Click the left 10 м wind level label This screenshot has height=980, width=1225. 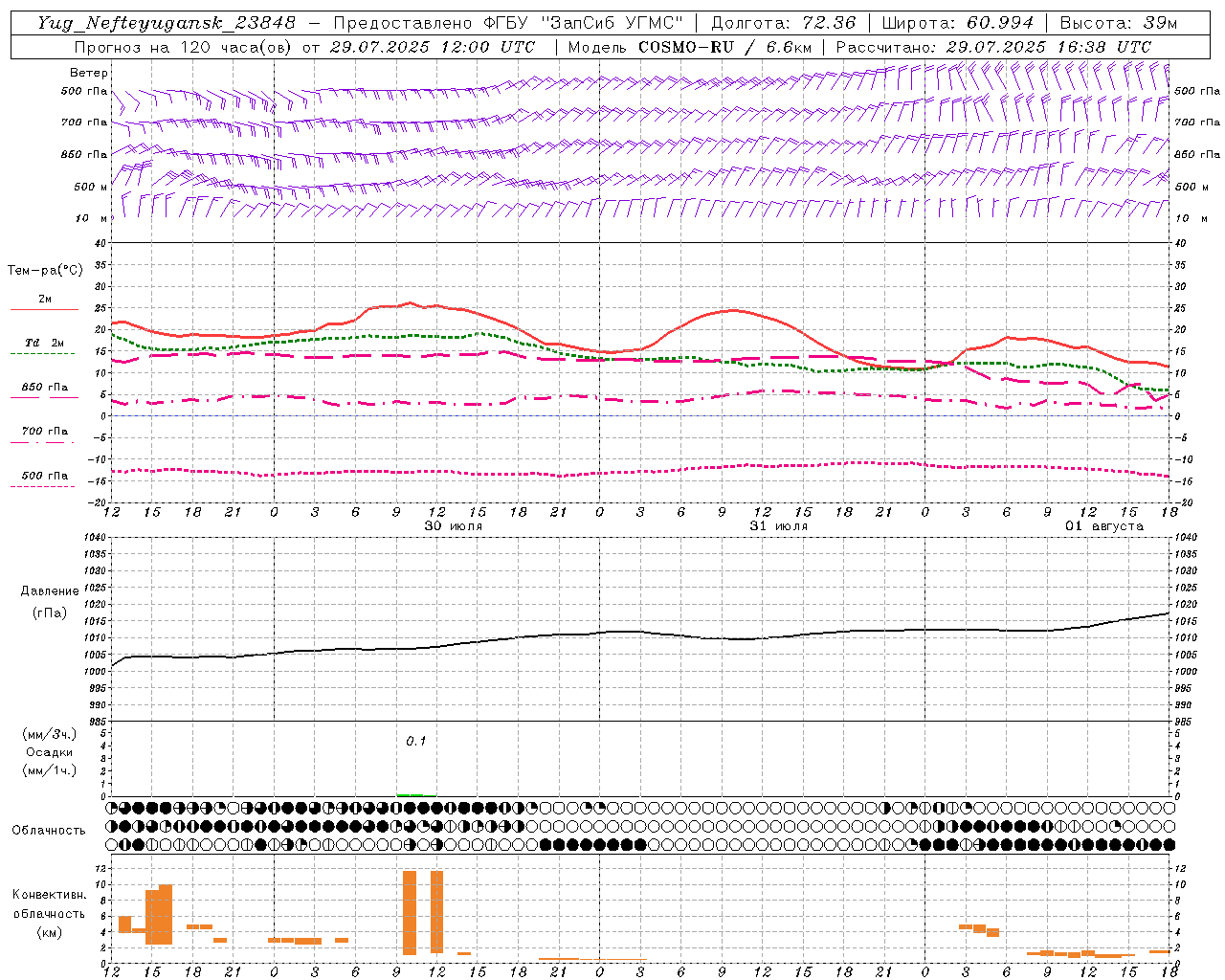[92, 218]
